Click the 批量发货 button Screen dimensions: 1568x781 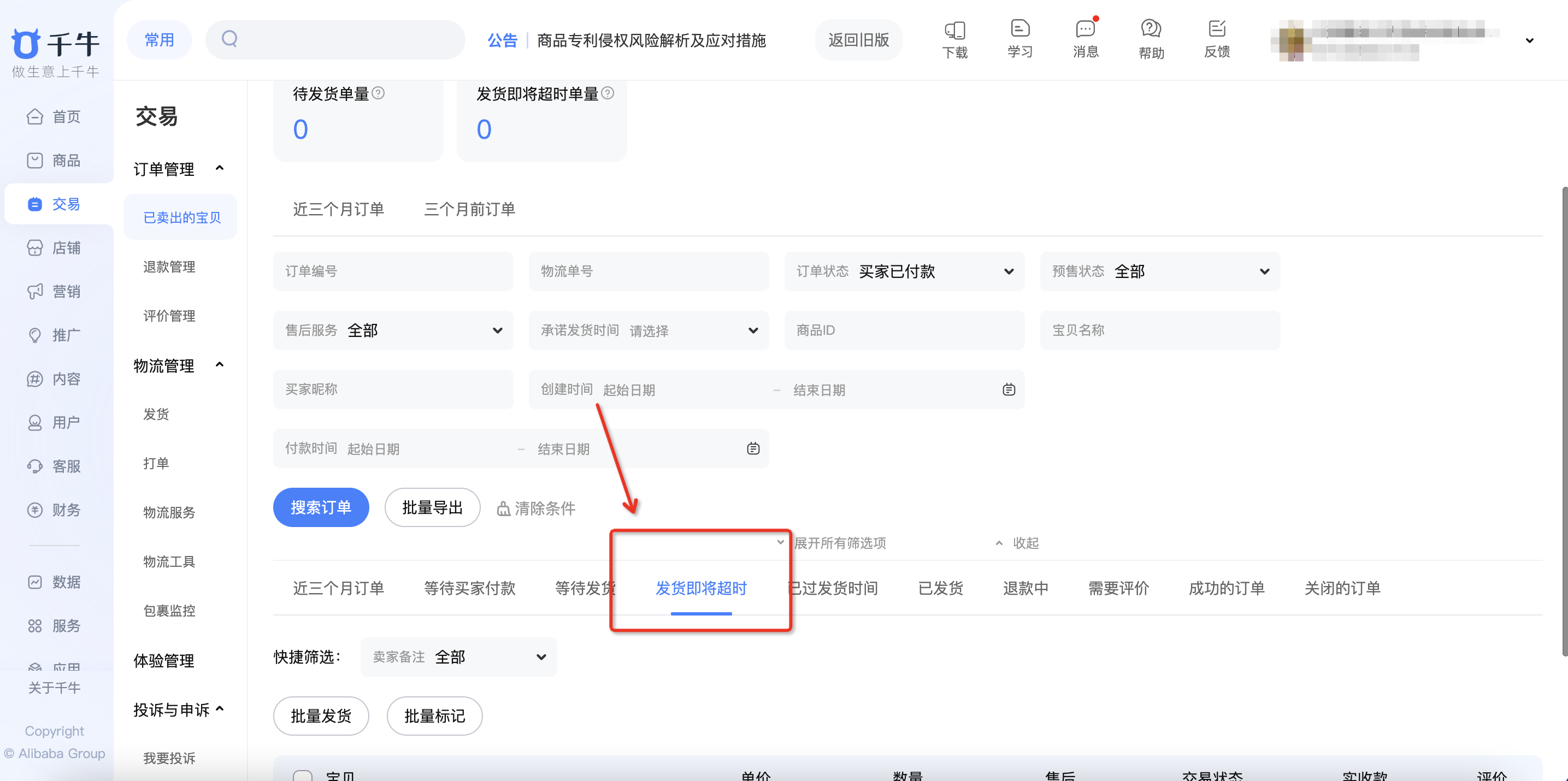click(x=321, y=716)
